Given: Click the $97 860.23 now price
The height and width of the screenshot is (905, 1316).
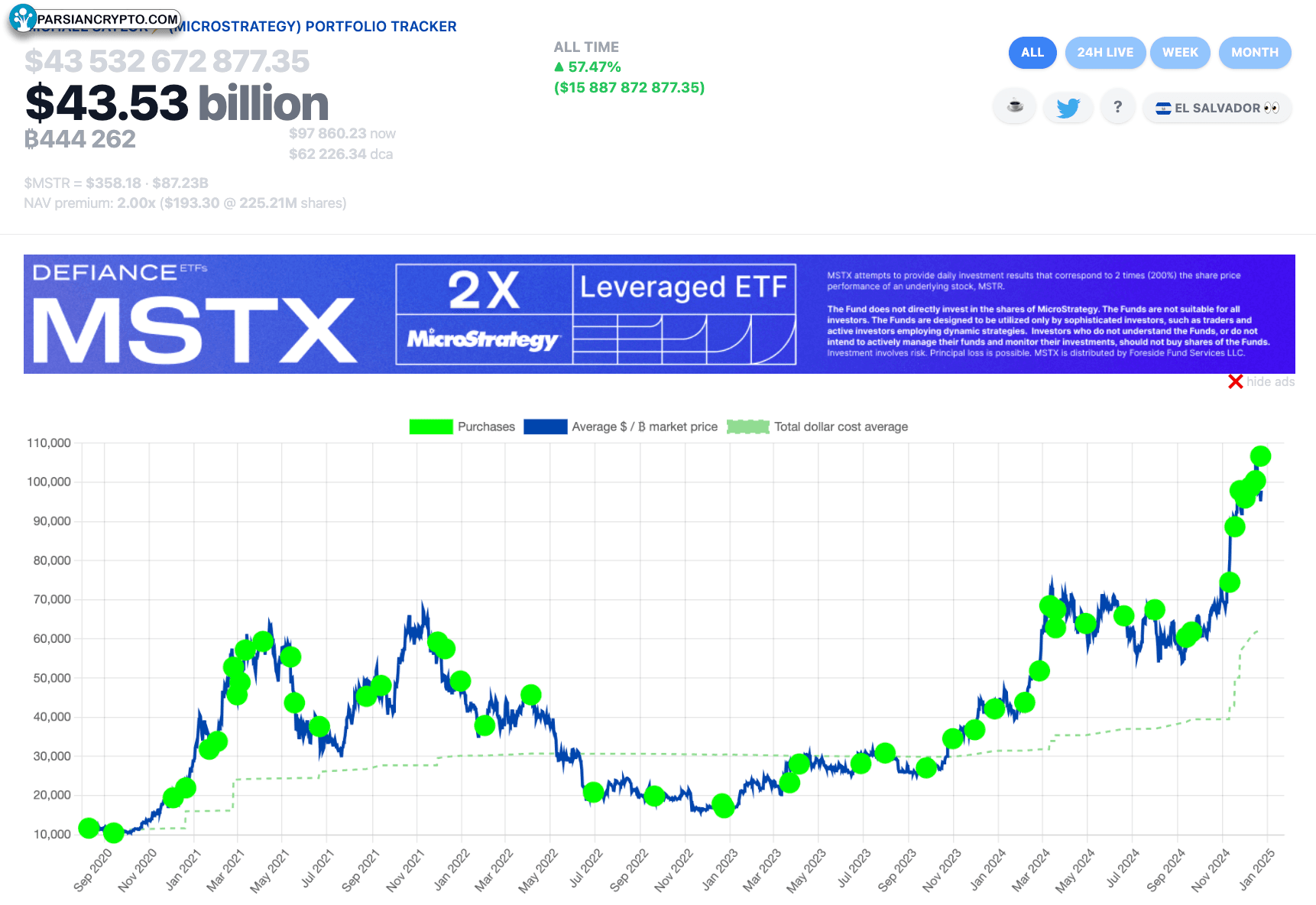Looking at the screenshot, I should 342,134.
